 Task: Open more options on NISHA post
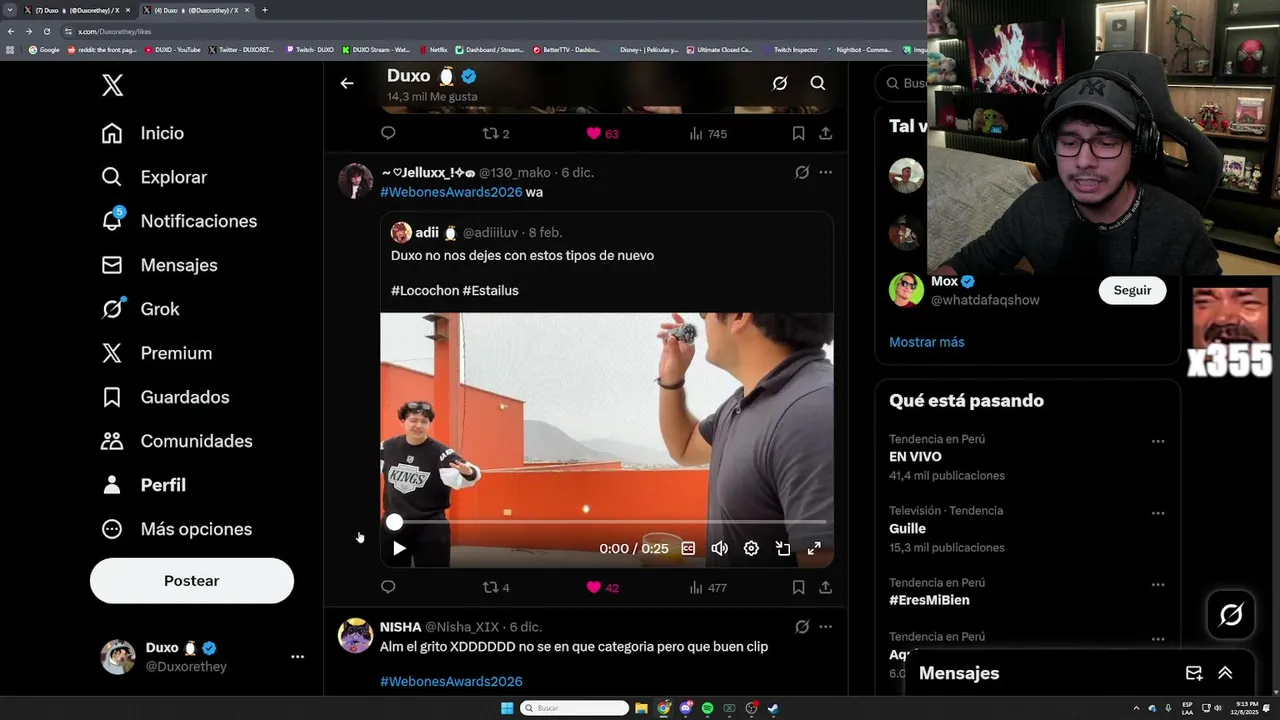825,626
